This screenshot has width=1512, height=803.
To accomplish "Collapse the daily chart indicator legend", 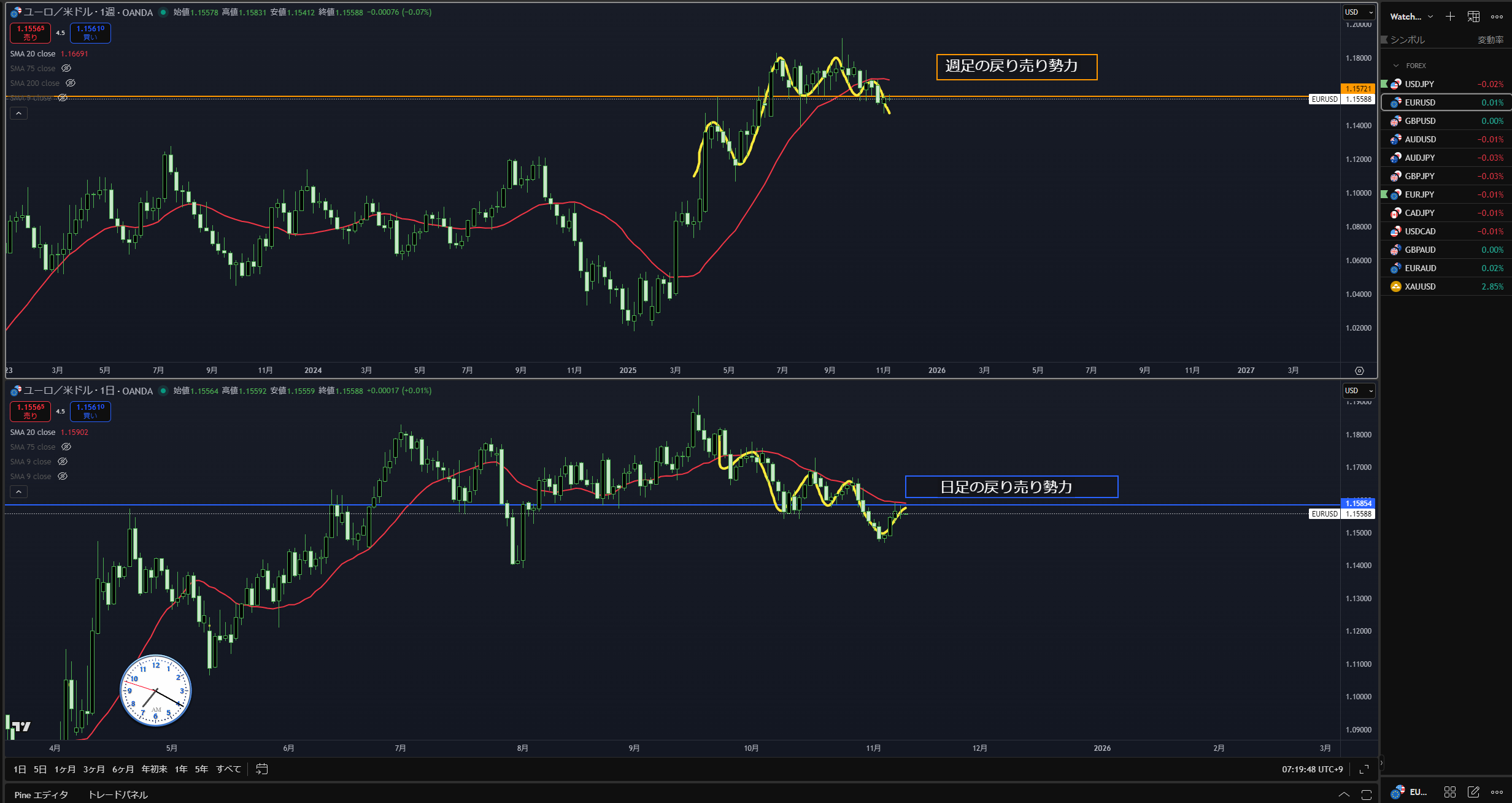I will 18,492.
